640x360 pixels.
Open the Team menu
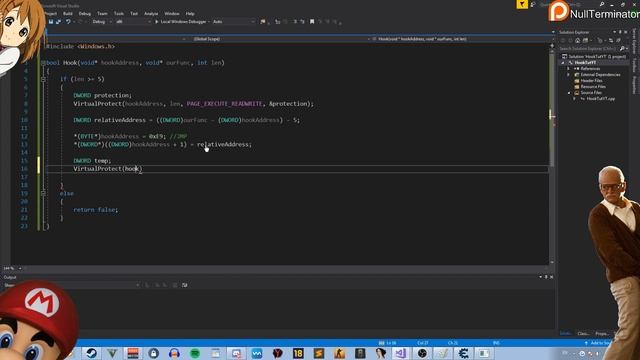102,13
